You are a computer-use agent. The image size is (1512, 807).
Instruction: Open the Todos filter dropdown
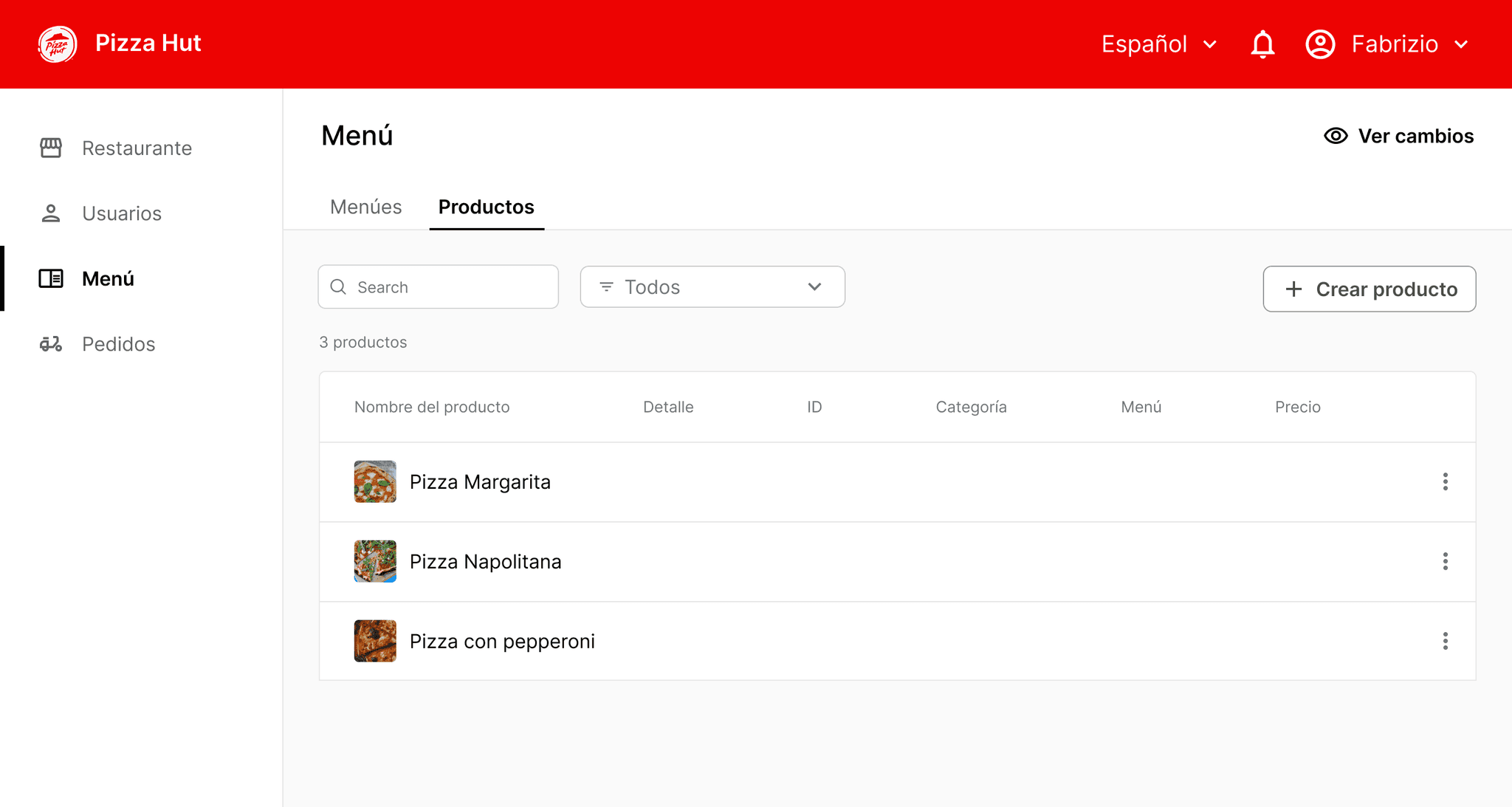(x=712, y=287)
